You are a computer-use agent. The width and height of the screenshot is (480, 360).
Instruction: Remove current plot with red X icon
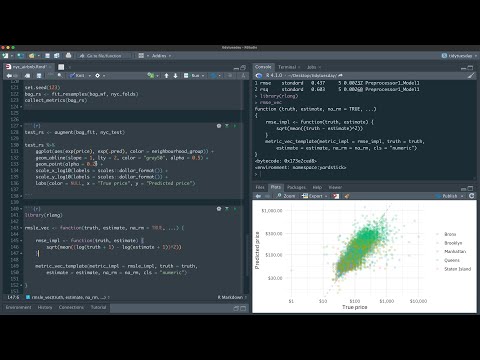(x=336, y=196)
